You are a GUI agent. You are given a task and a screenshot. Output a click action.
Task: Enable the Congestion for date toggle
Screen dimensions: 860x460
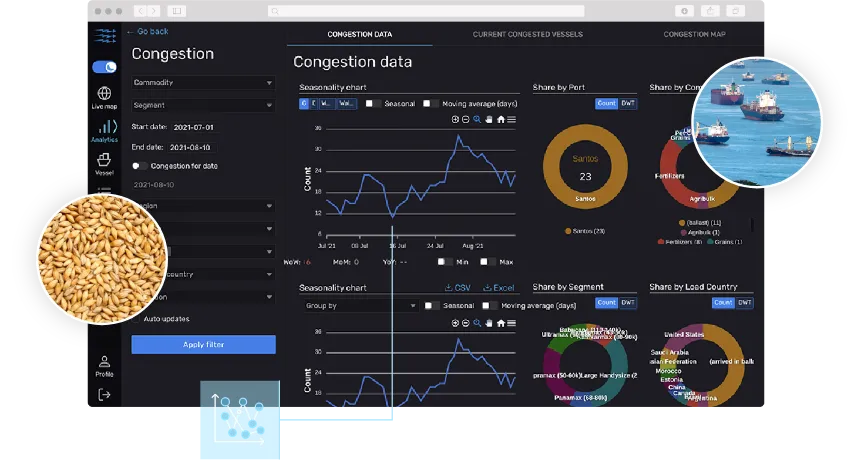140,166
